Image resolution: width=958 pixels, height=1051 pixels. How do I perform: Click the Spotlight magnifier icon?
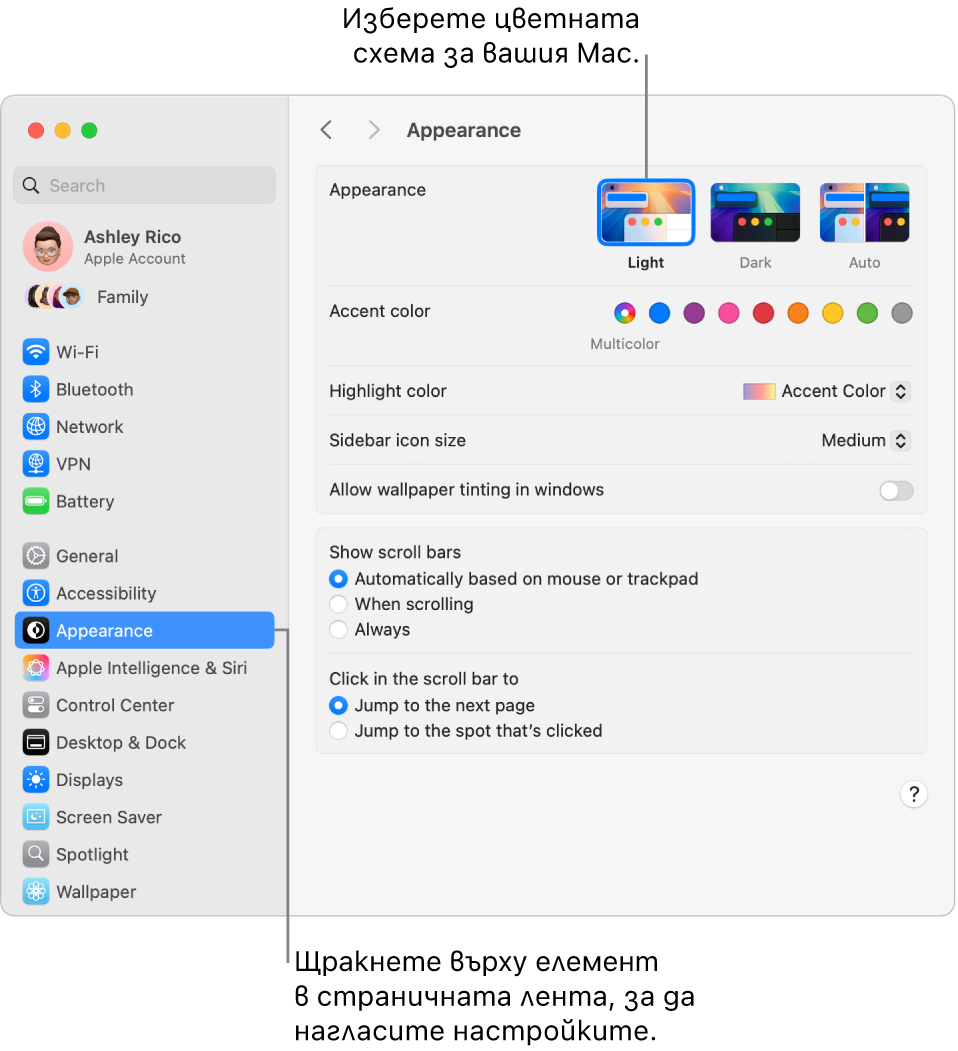pos(36,855)
